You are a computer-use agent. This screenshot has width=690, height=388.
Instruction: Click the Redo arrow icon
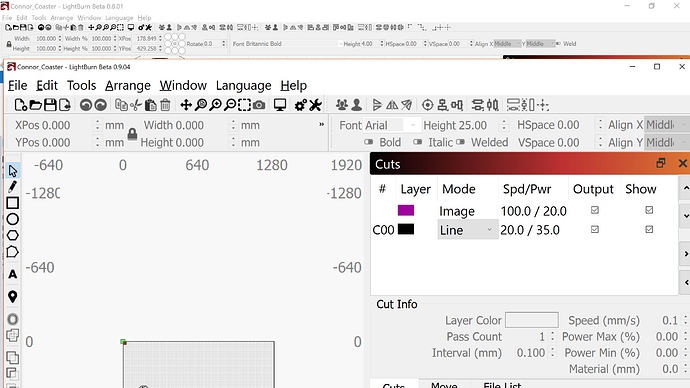pos(101,105)
